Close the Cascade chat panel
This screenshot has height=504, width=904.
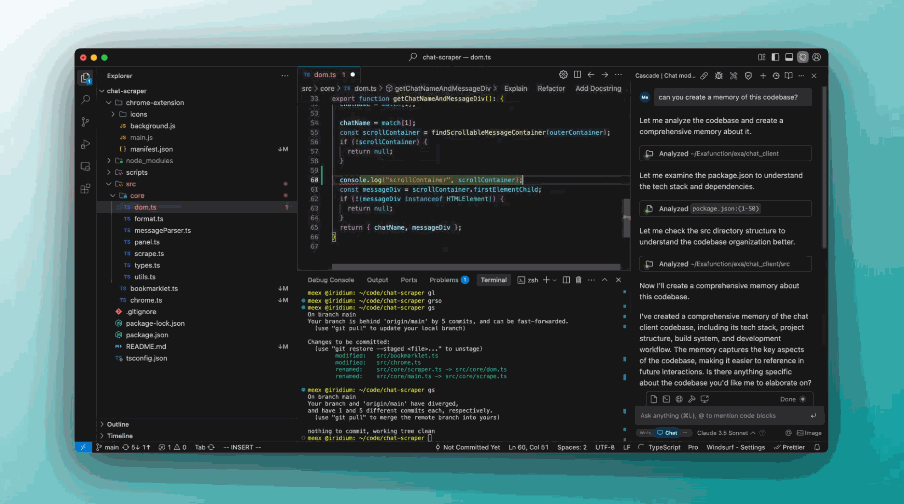point(814,75)
